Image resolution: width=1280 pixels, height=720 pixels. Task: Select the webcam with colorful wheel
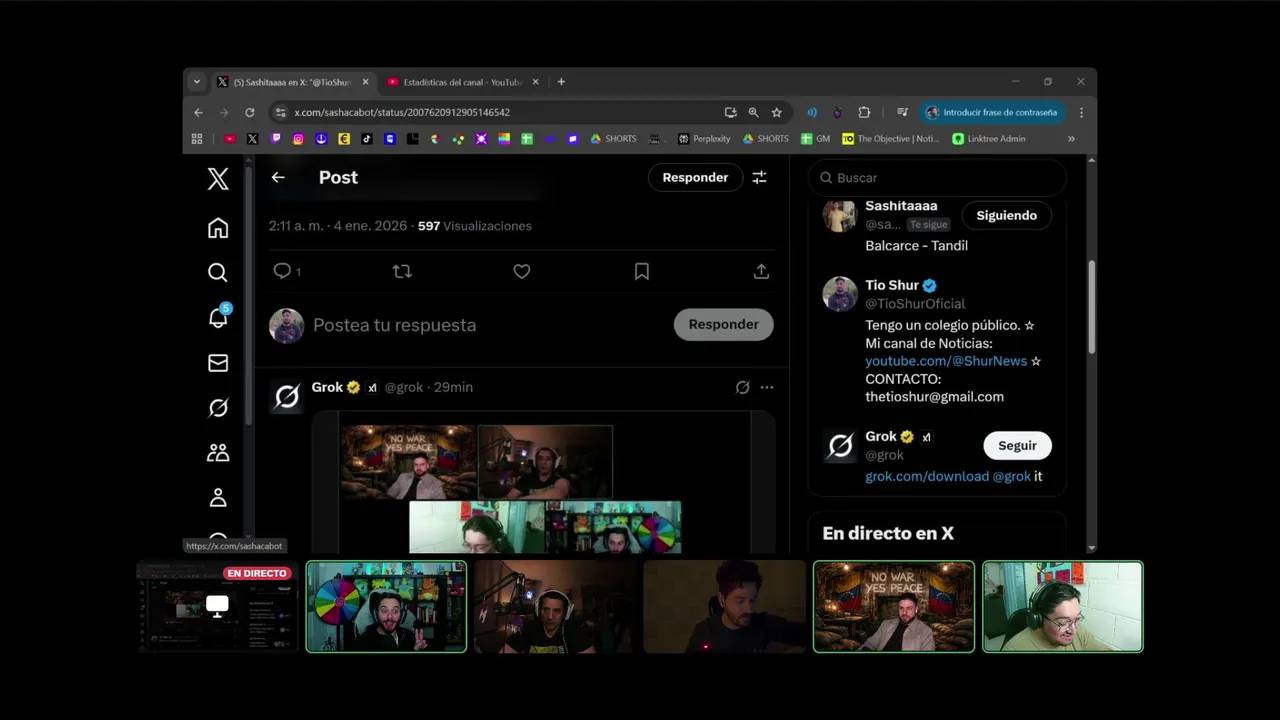[386, 607]
